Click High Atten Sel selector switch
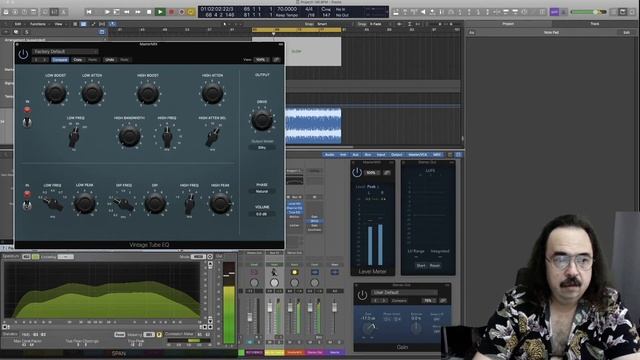The width and height of the screenshot is (640, 360). tap(213, 137)
